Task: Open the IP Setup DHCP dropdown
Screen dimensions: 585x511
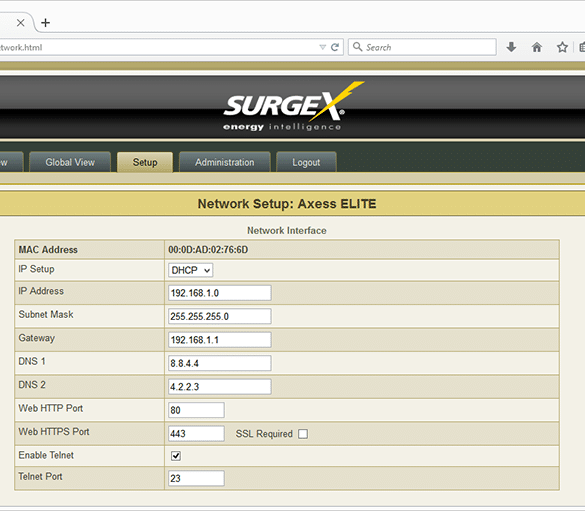Action: pos(191,270)
